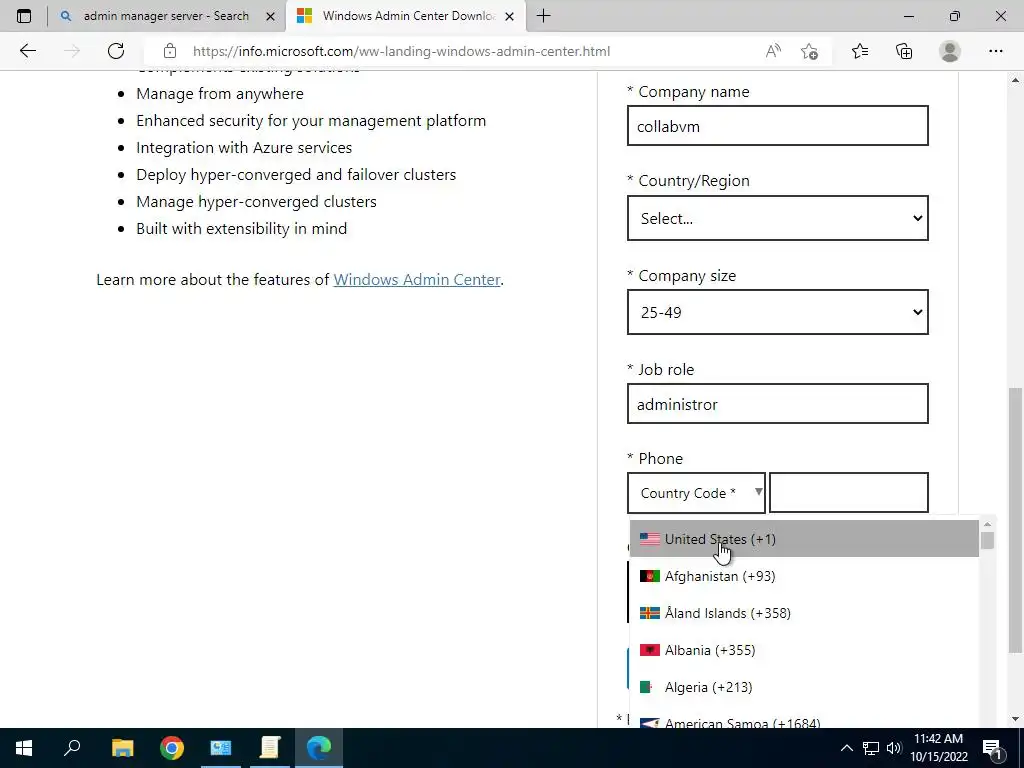This screenshot has height=768, width=1024.
Task: Show hidden system tray icons
Action: point(846,748)
